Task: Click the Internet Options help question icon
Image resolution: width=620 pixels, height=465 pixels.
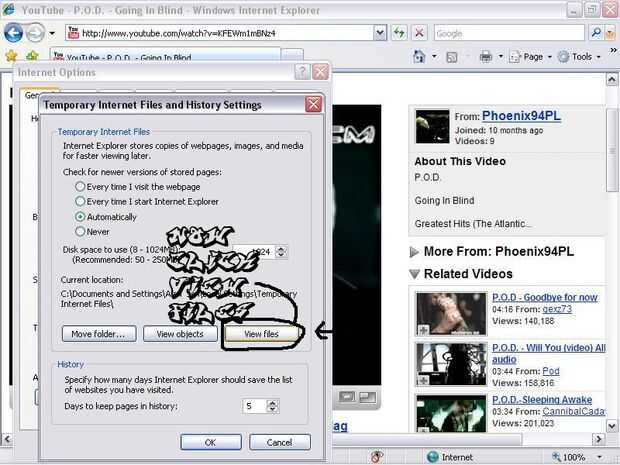Action: pos(302,72)
